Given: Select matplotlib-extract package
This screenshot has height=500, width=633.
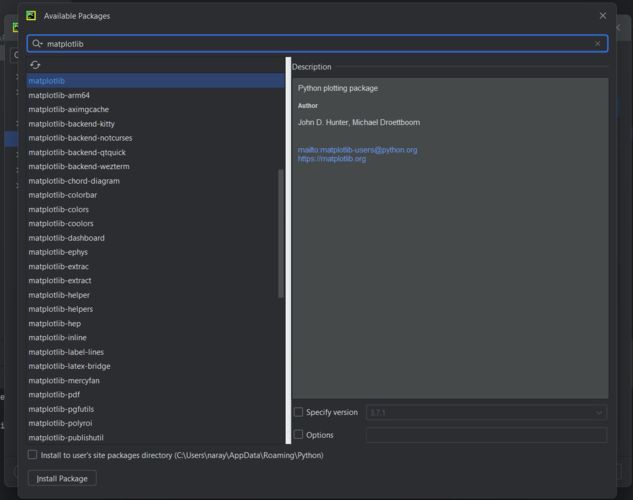Looking at the screenshot, I should pos(155,281).
